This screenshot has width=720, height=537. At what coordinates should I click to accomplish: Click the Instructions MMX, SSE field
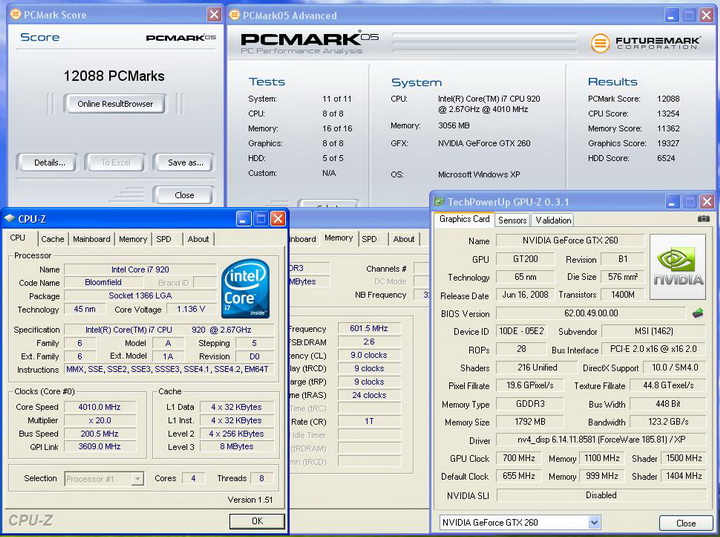tap(168, 369)
